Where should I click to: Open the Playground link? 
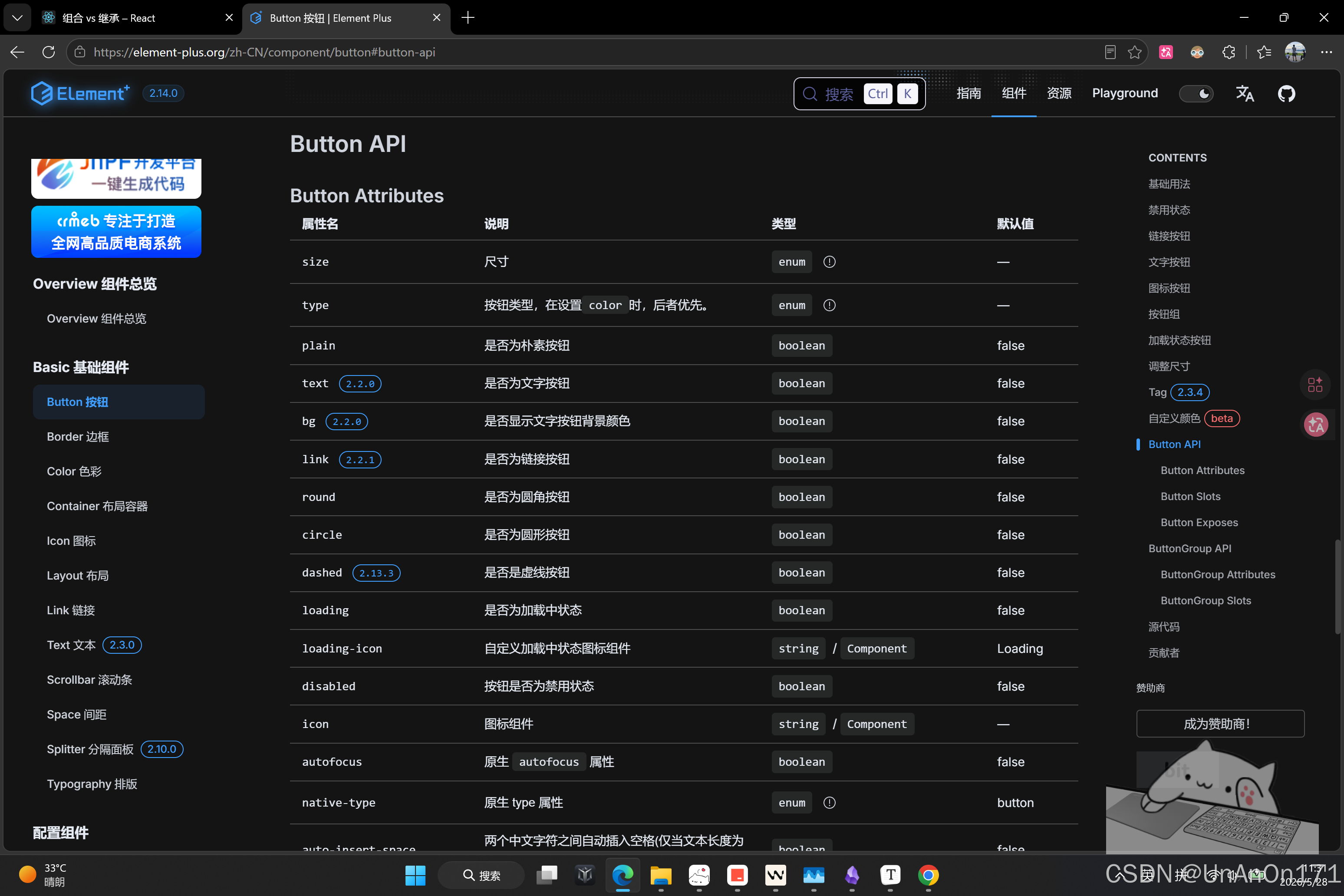(1125, 93)
